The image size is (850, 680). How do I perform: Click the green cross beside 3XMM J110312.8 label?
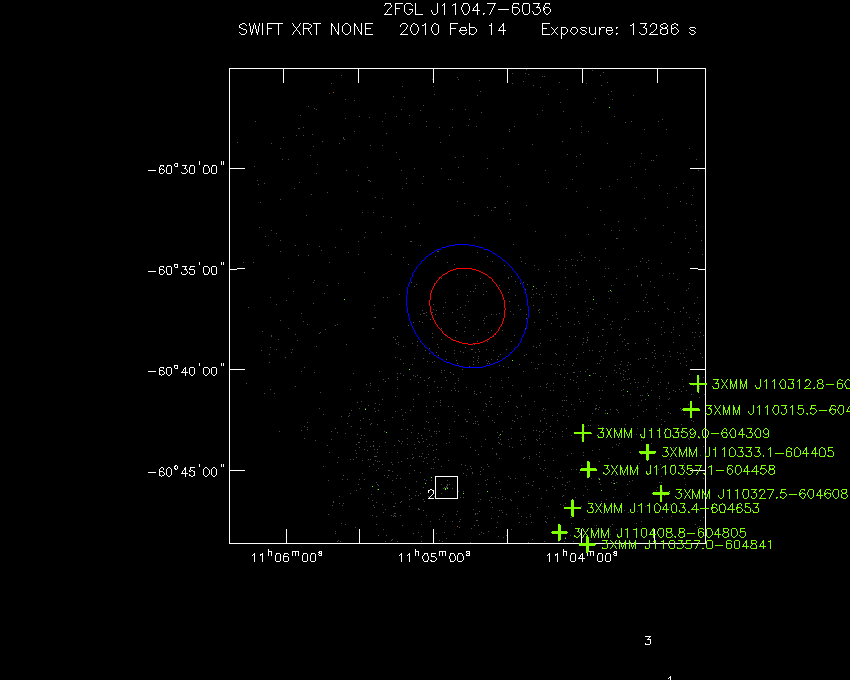[x=698, y=384]
